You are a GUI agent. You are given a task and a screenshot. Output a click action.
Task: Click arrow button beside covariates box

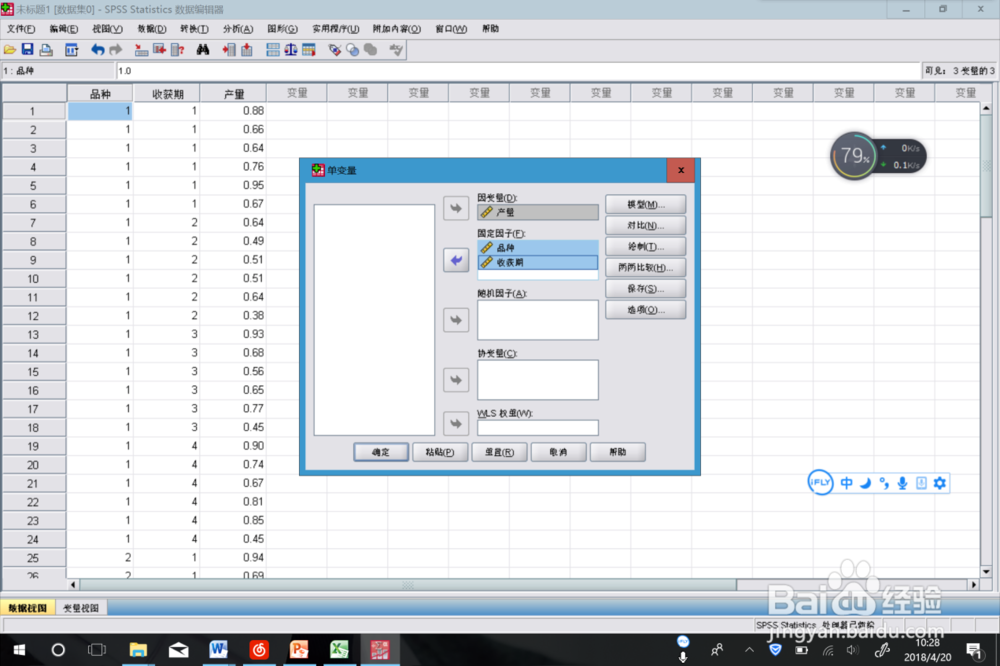pyautogui.click(x=456, y=380)
